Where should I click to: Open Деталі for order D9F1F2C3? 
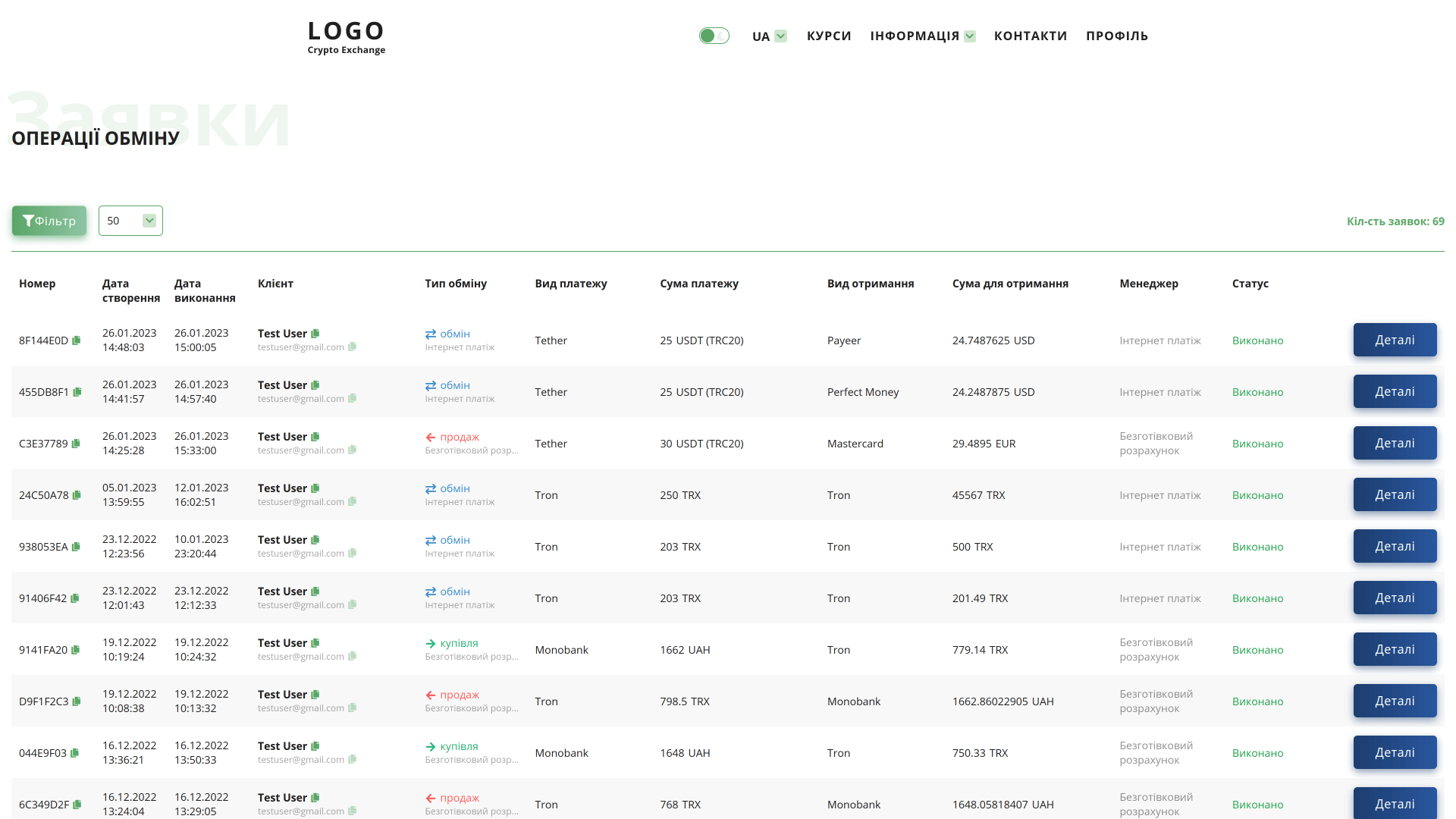tap(1395, 701)
